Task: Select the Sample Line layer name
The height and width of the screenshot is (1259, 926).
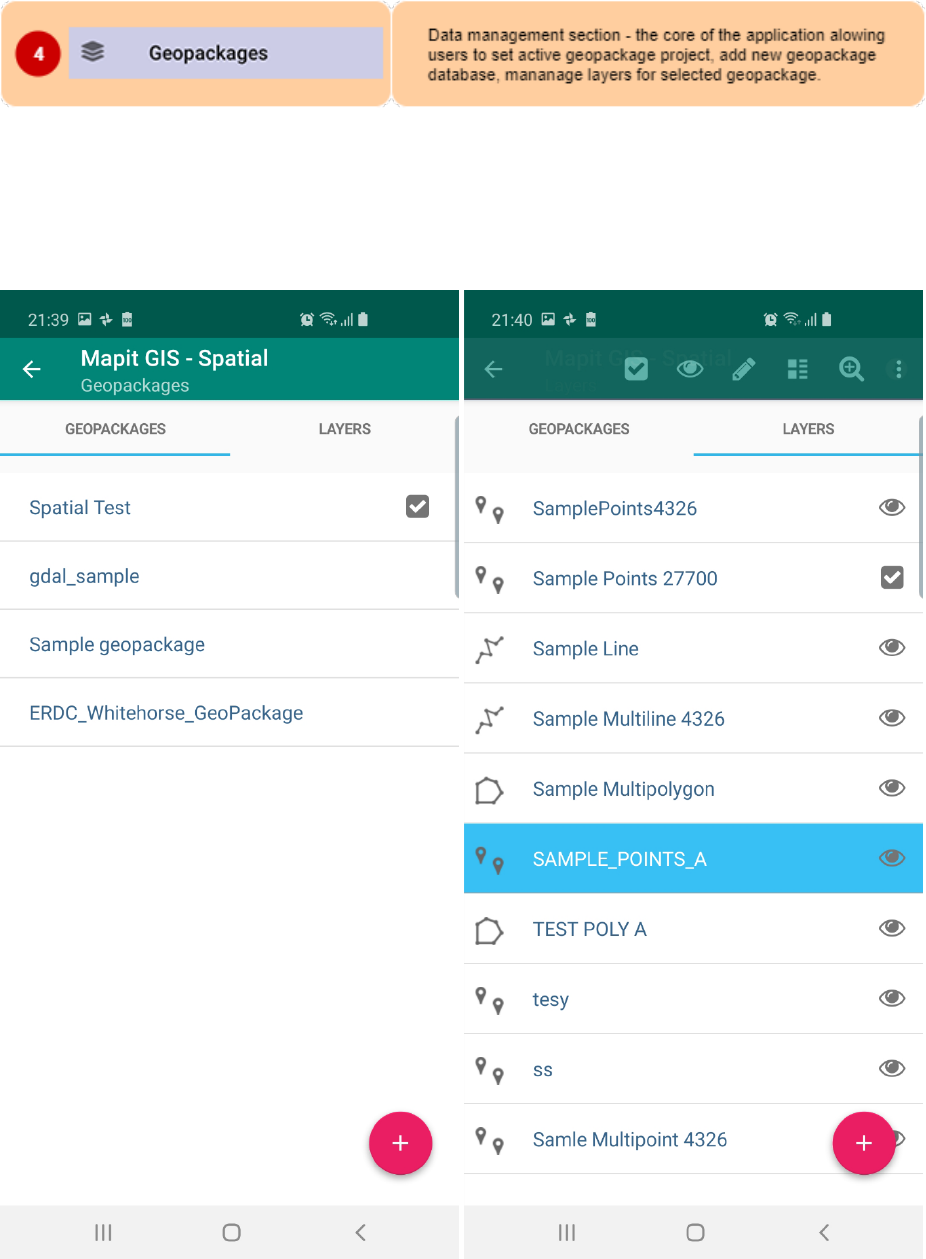Action: coord(586,649)
